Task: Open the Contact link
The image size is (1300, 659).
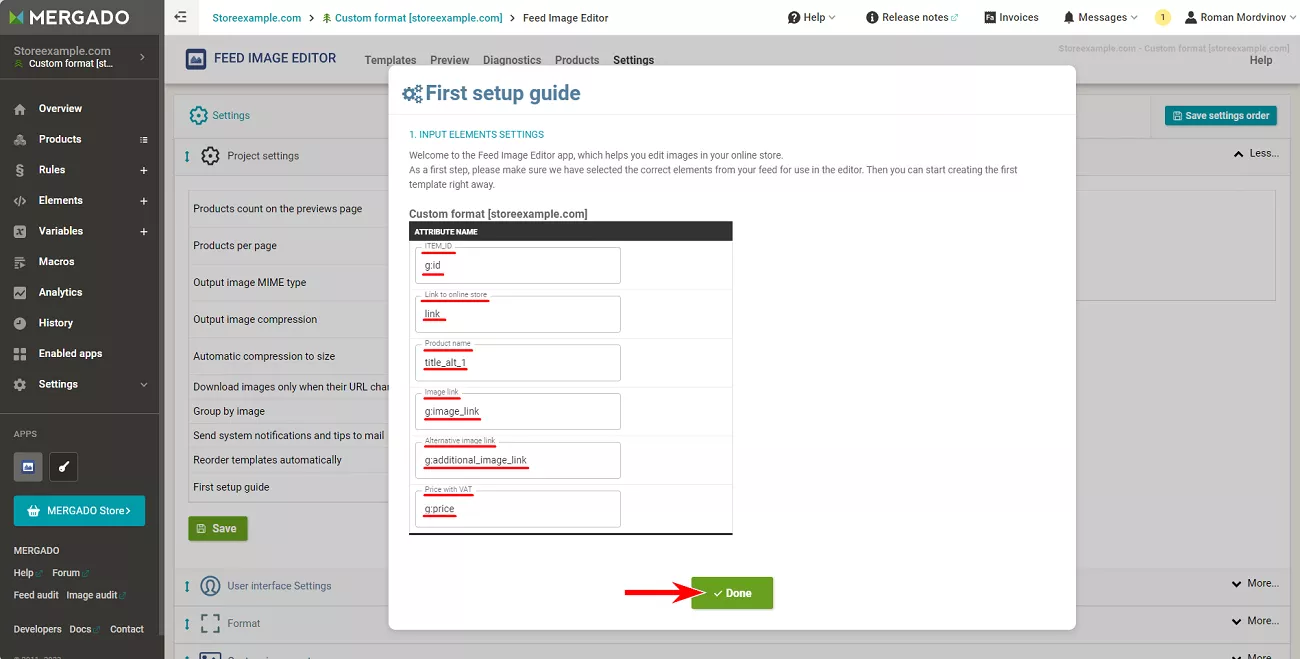Action: (127, 629)
